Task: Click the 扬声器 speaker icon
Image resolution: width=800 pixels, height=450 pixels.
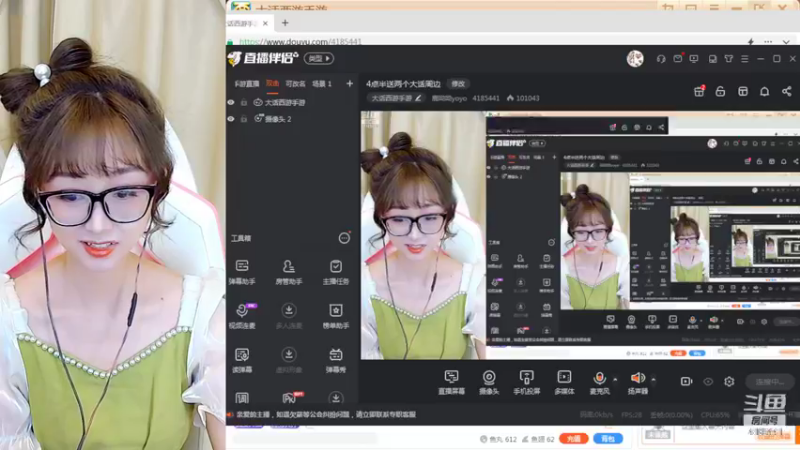Action: (x=637, y=378)
